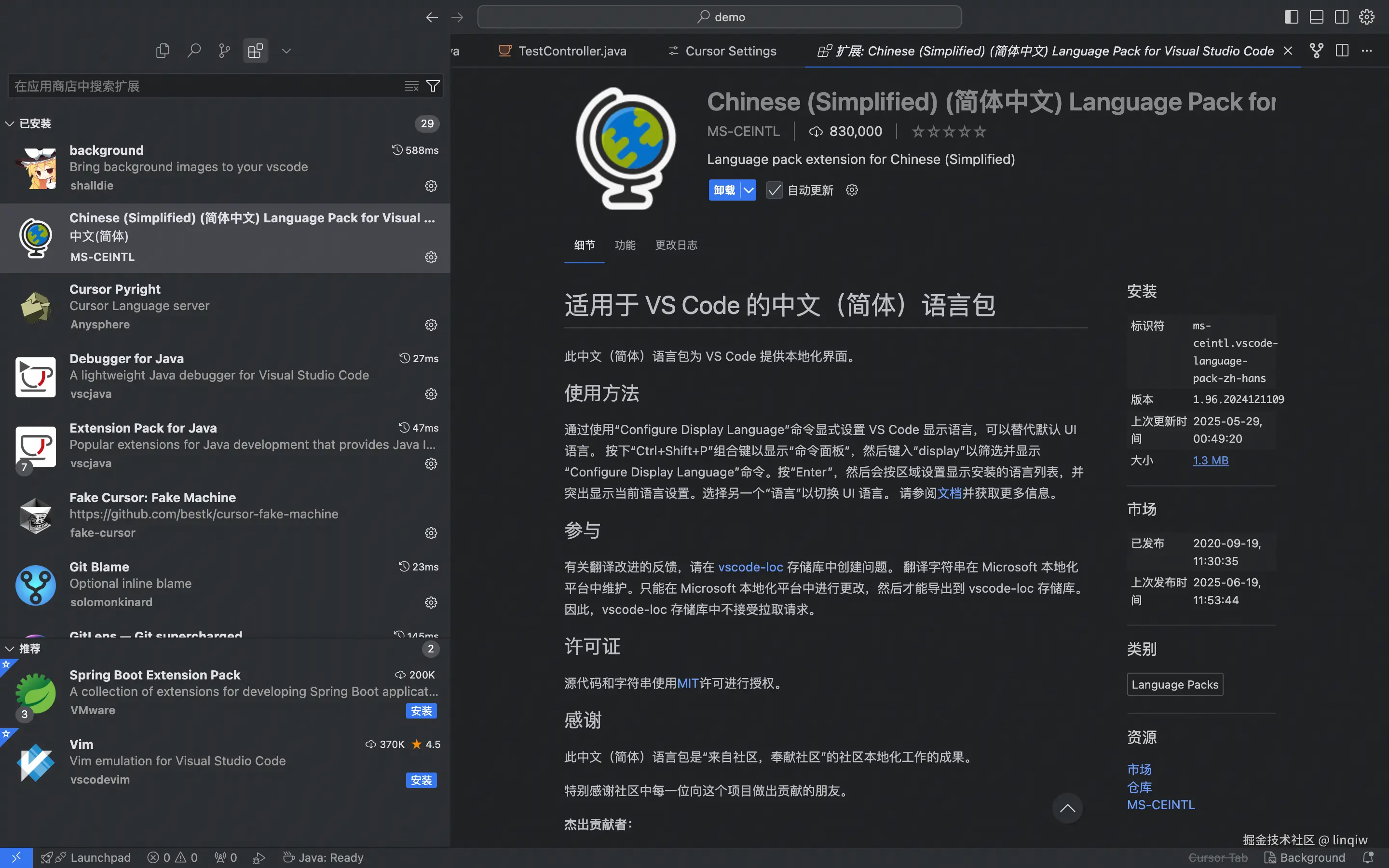Switch to the 更改日志 changelog tab

(676, 245)
